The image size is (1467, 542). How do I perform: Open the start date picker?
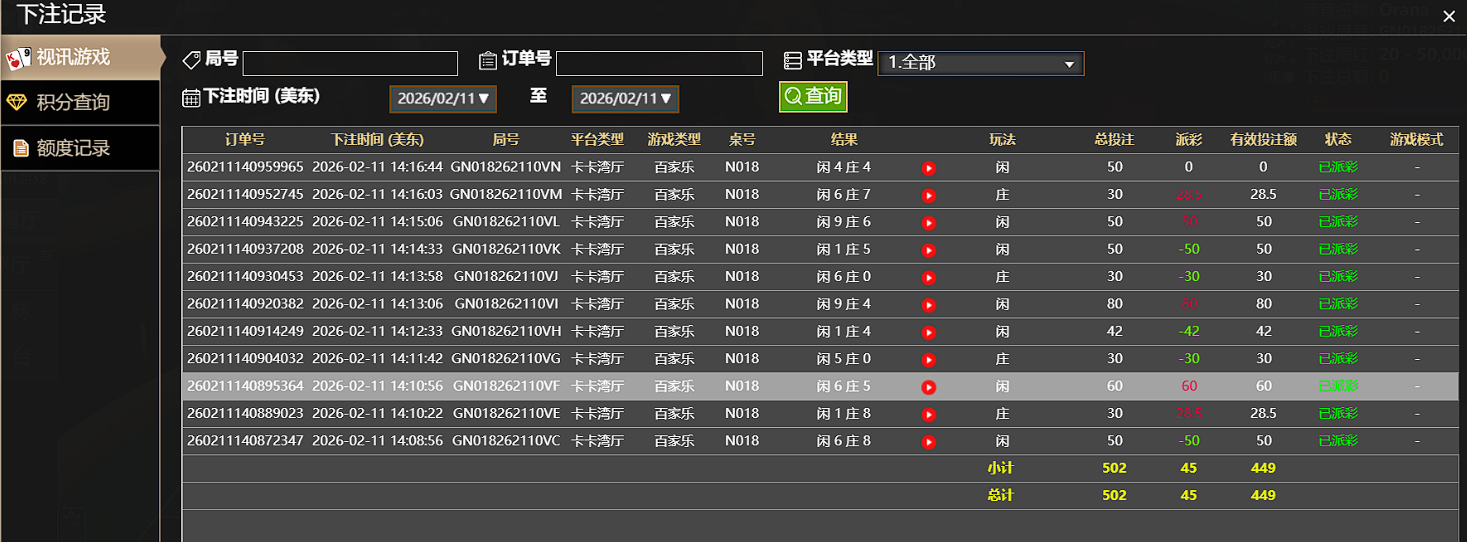(443, 98)
